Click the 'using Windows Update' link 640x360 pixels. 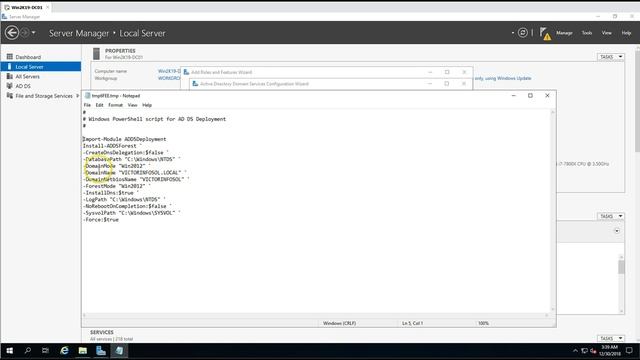point(508,78)
